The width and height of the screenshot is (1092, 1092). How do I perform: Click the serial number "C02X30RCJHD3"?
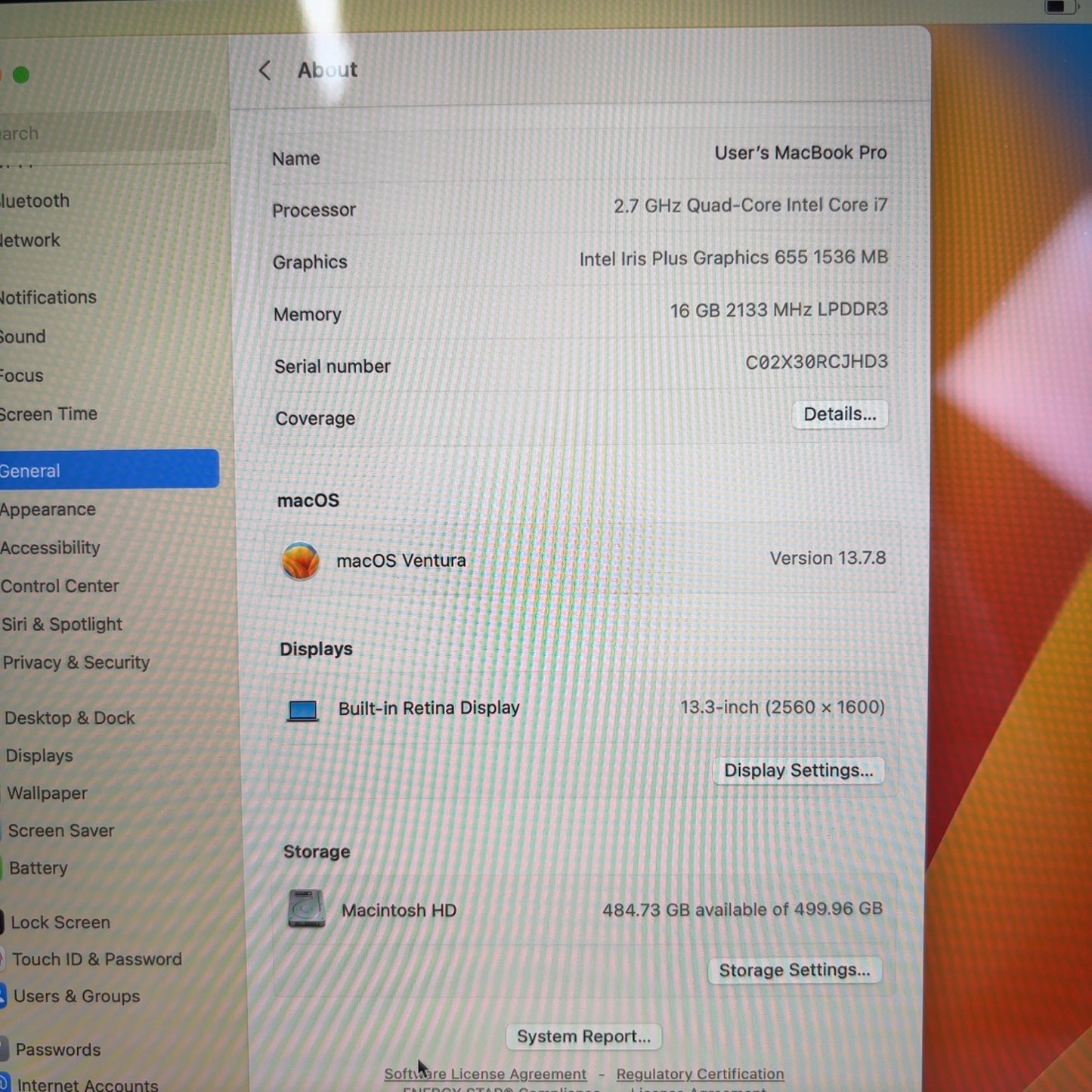tap(816, 362)
